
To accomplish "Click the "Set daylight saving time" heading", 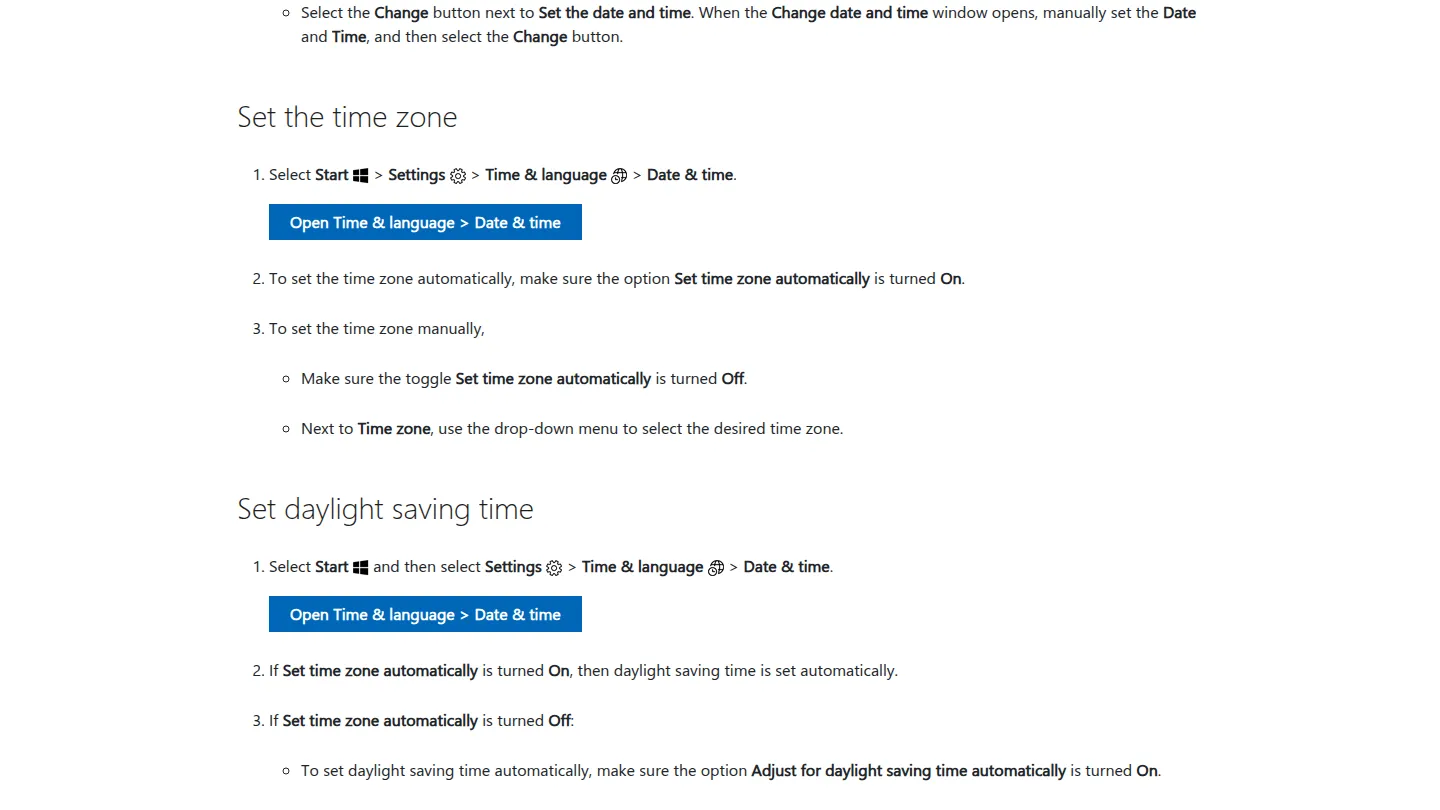I will point(385,509).
